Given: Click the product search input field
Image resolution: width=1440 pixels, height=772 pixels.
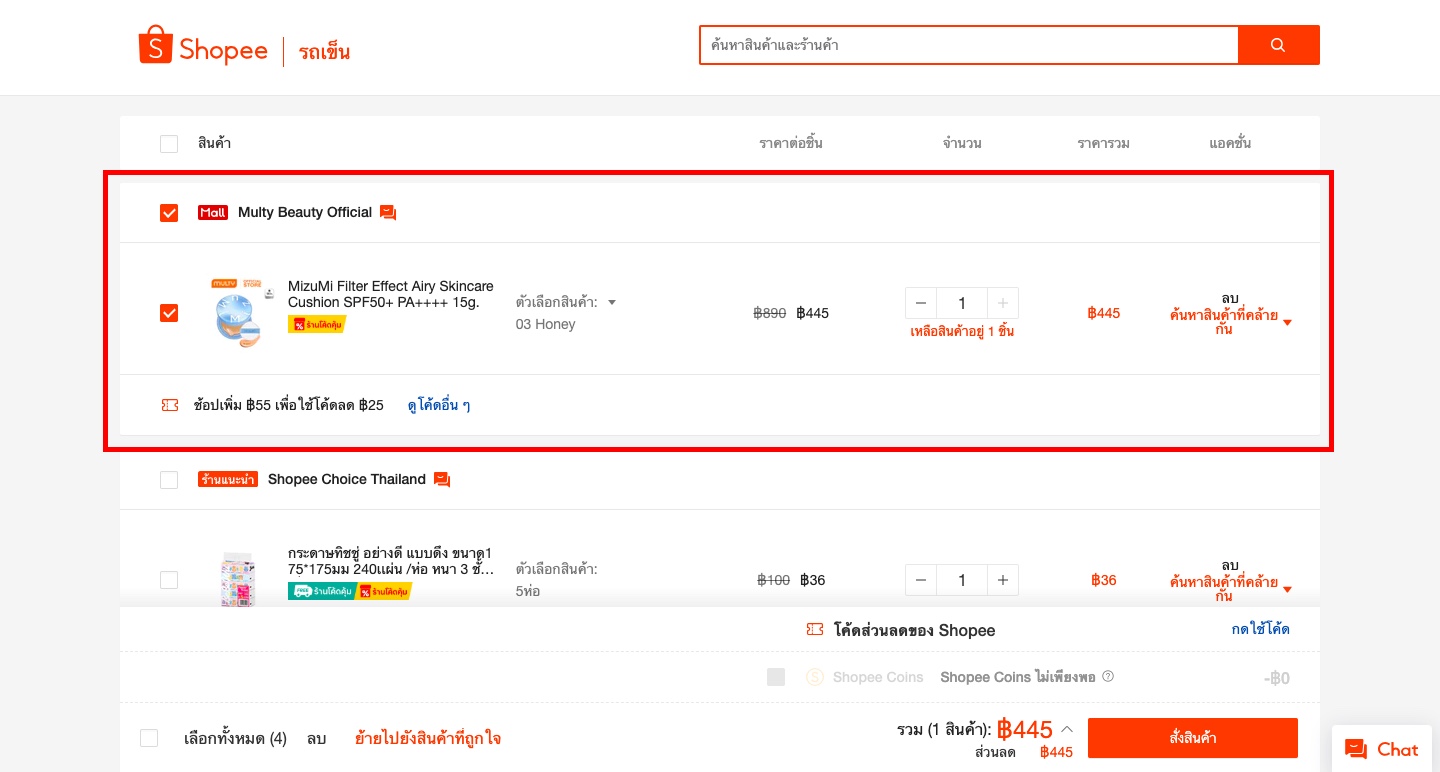Looking at the screenshot, I should pyautogui.click(x=969, y=45).
